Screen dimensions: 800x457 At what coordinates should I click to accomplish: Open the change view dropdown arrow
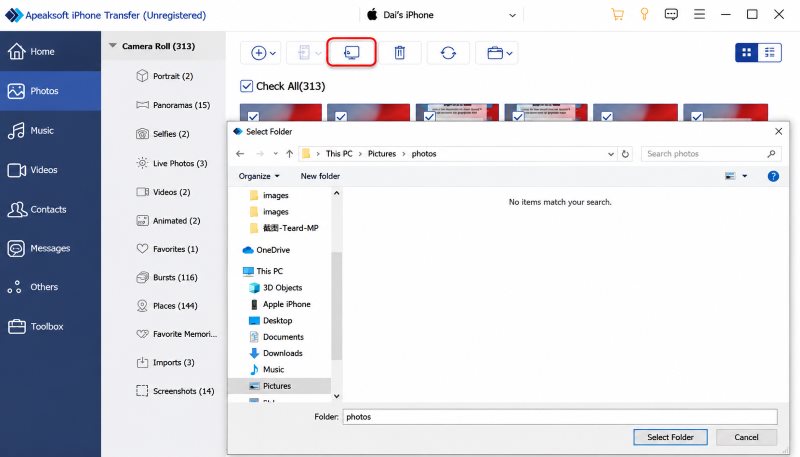click(744, 176)
